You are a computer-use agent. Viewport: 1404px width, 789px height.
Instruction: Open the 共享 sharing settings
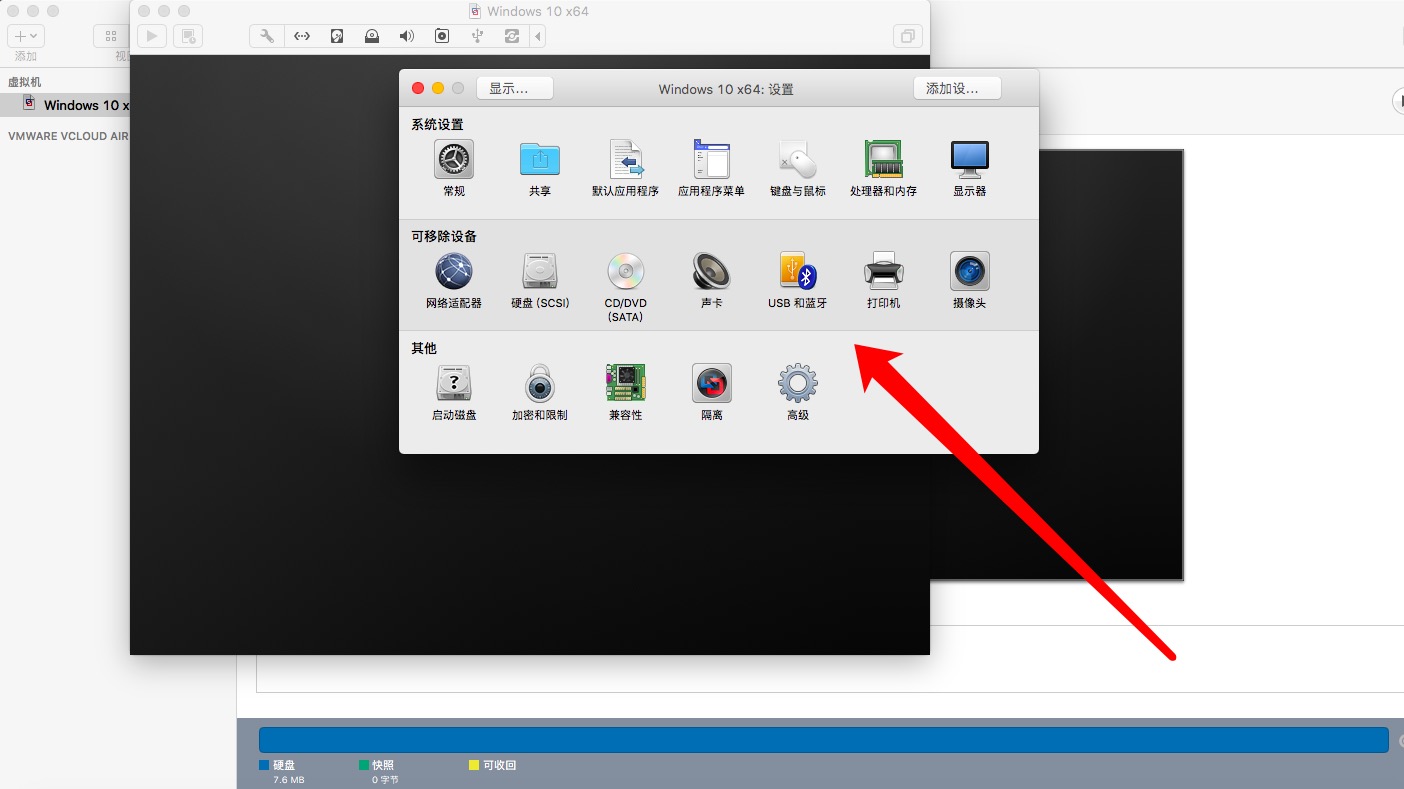coord(540,167)
